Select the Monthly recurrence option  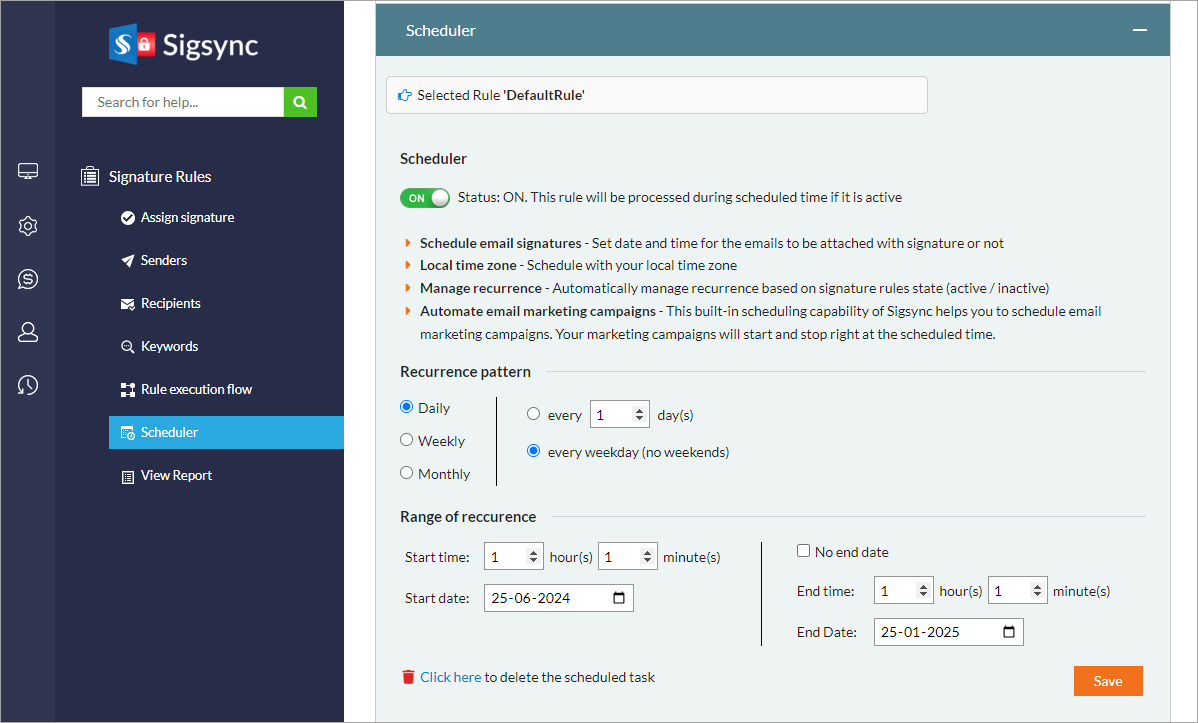click(407, 473)
